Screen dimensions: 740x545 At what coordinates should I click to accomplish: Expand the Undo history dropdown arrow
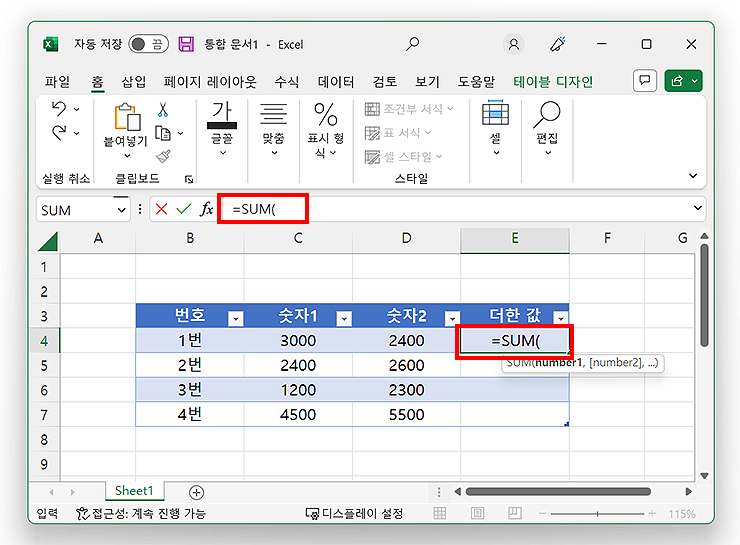(77, 109)
